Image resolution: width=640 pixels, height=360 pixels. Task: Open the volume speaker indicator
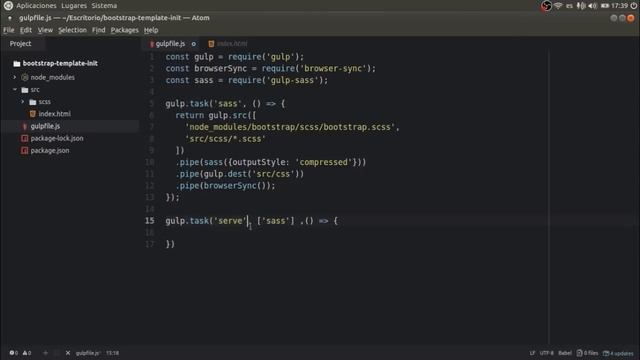(x=593, y=6)
